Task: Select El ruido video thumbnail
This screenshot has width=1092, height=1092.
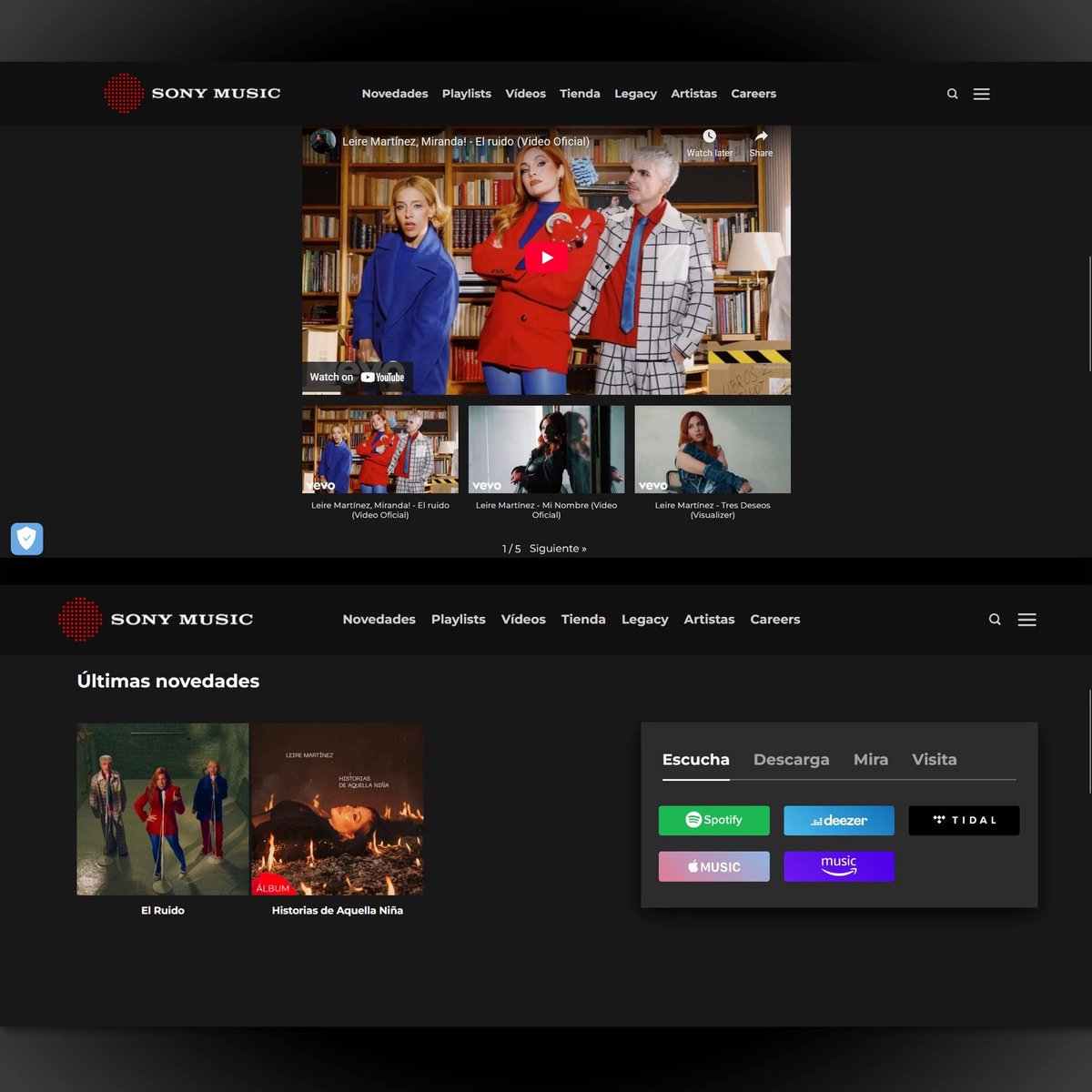Action: [x=380, y=450]
